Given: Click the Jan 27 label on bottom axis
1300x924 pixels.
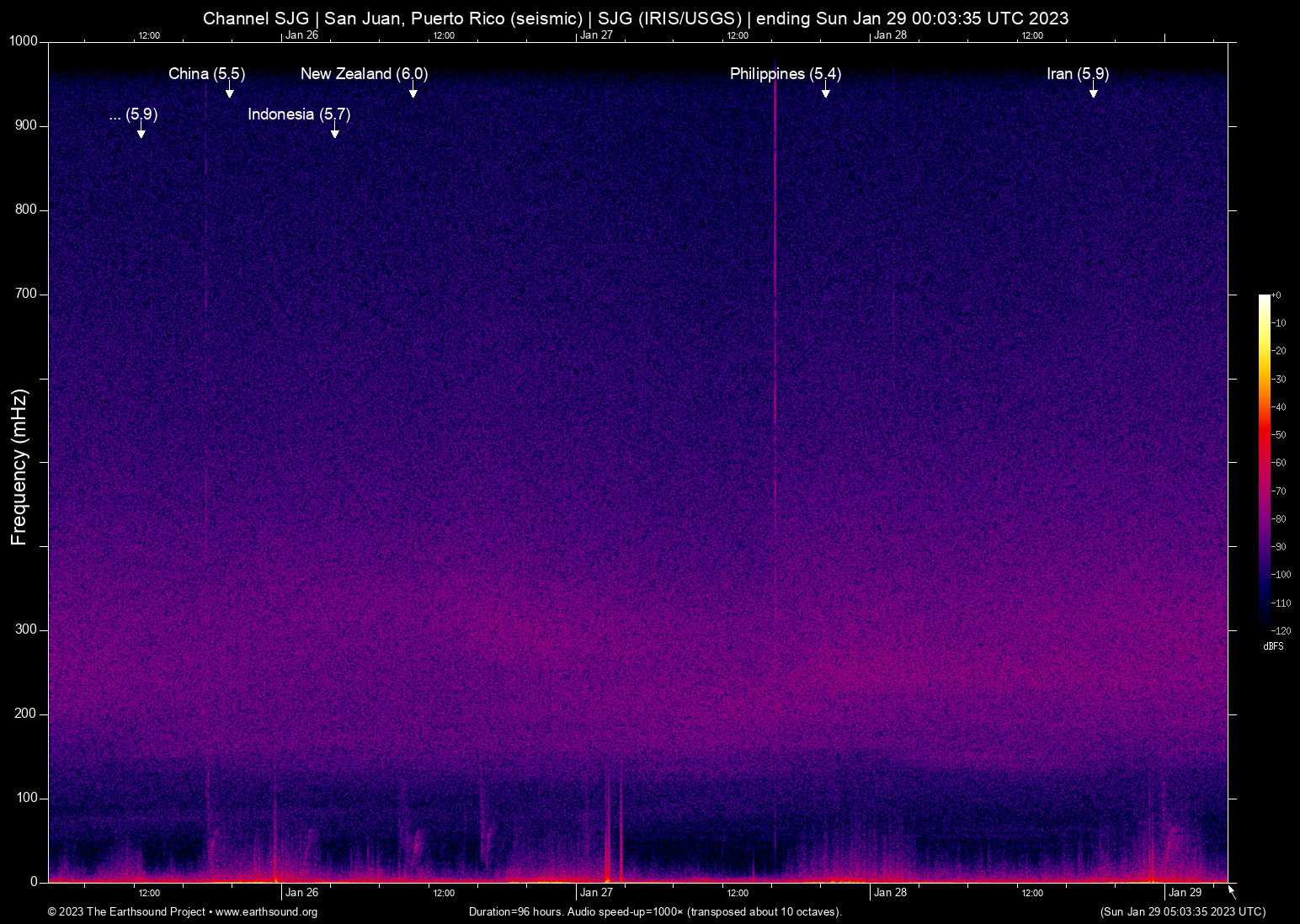Looking at the screenshot, I should (x=596, y=893).
